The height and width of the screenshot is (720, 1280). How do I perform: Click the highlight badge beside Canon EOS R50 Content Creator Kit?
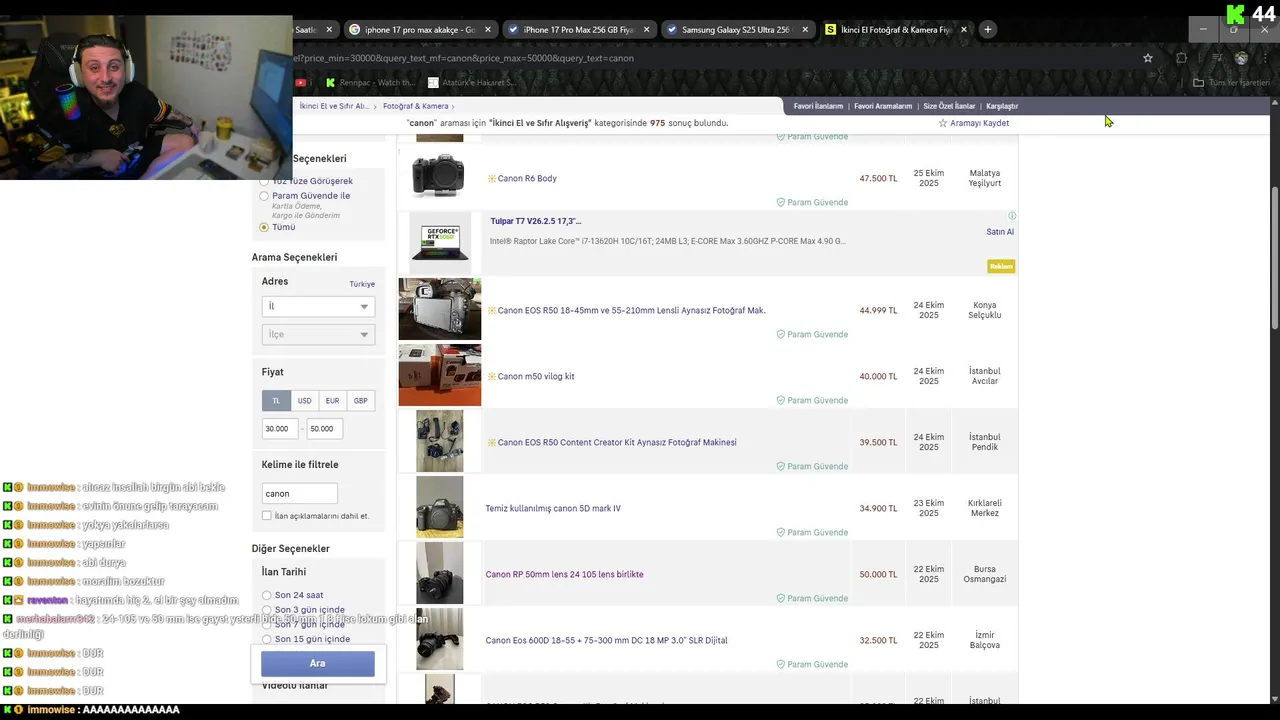point(492,442)
